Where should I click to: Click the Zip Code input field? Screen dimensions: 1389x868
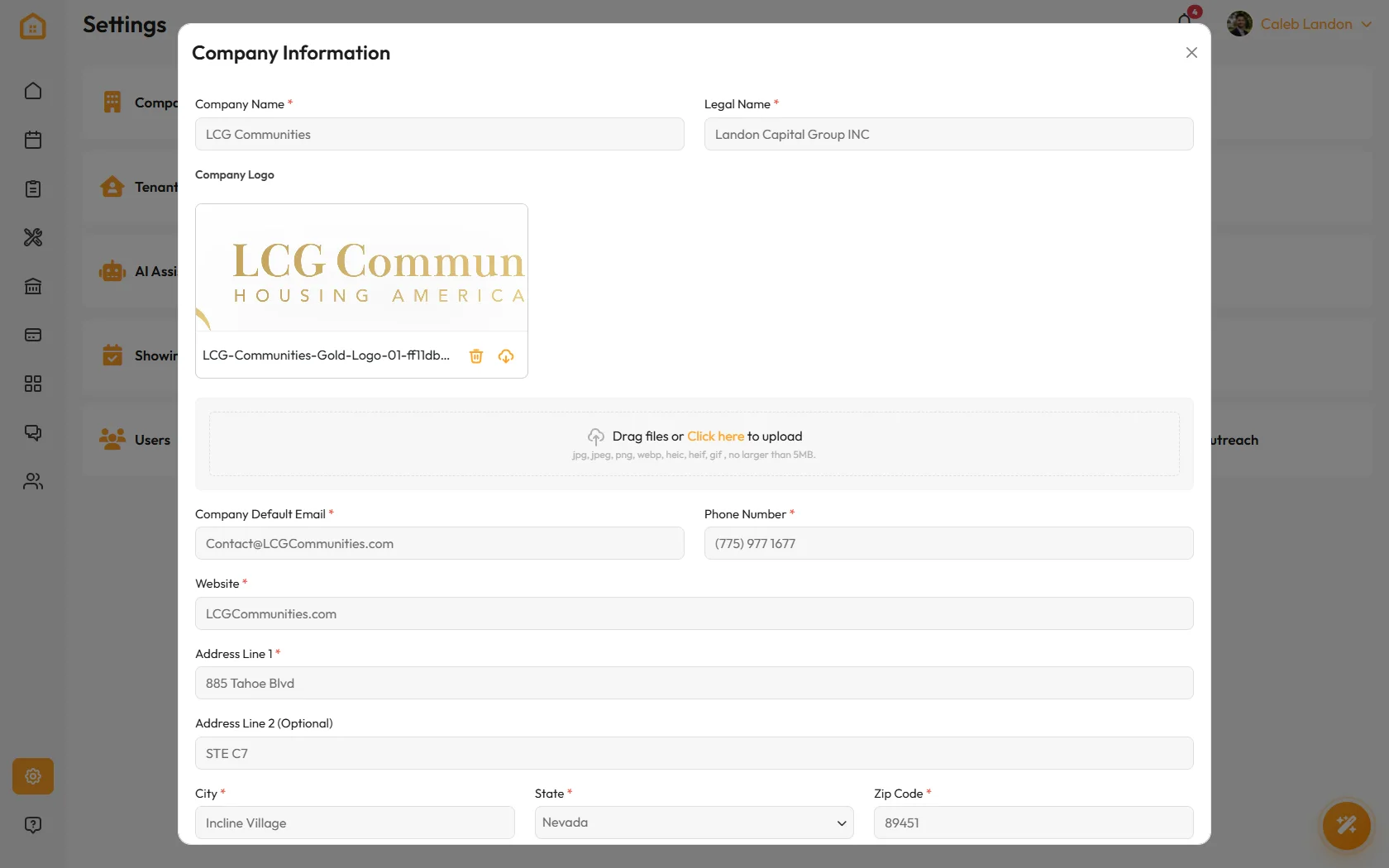1033,823
